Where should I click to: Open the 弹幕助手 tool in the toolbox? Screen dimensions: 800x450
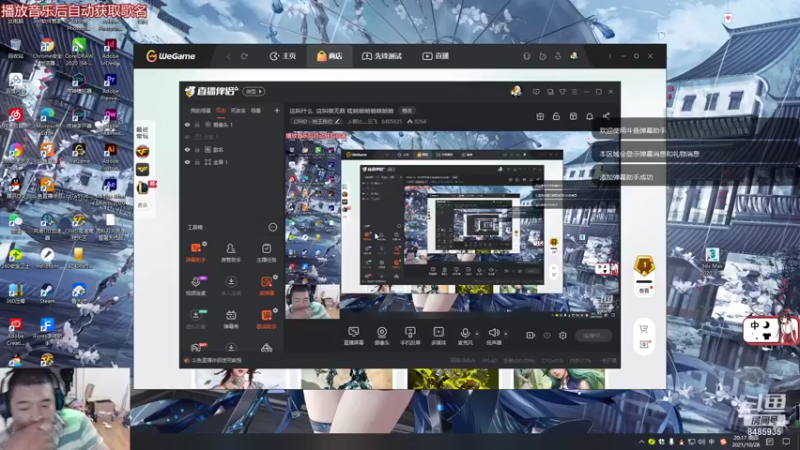[195, 253]
